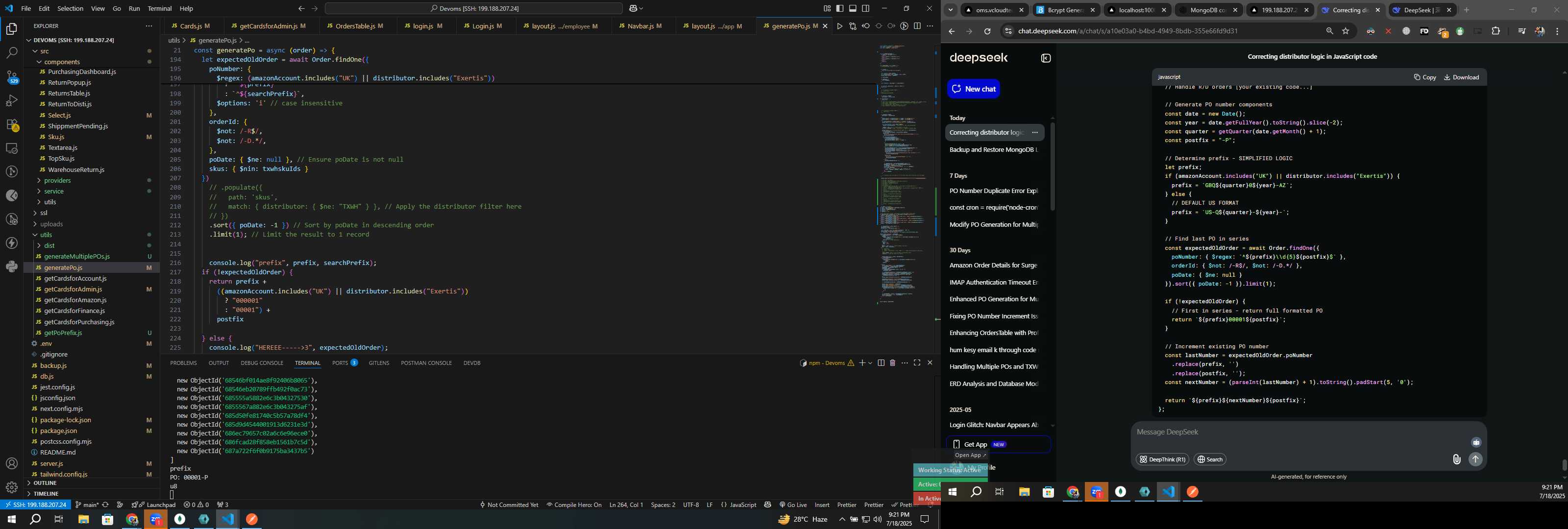Open the Selection menu
The width and height of the screenshot is (1568, 529).
point(71,8)
